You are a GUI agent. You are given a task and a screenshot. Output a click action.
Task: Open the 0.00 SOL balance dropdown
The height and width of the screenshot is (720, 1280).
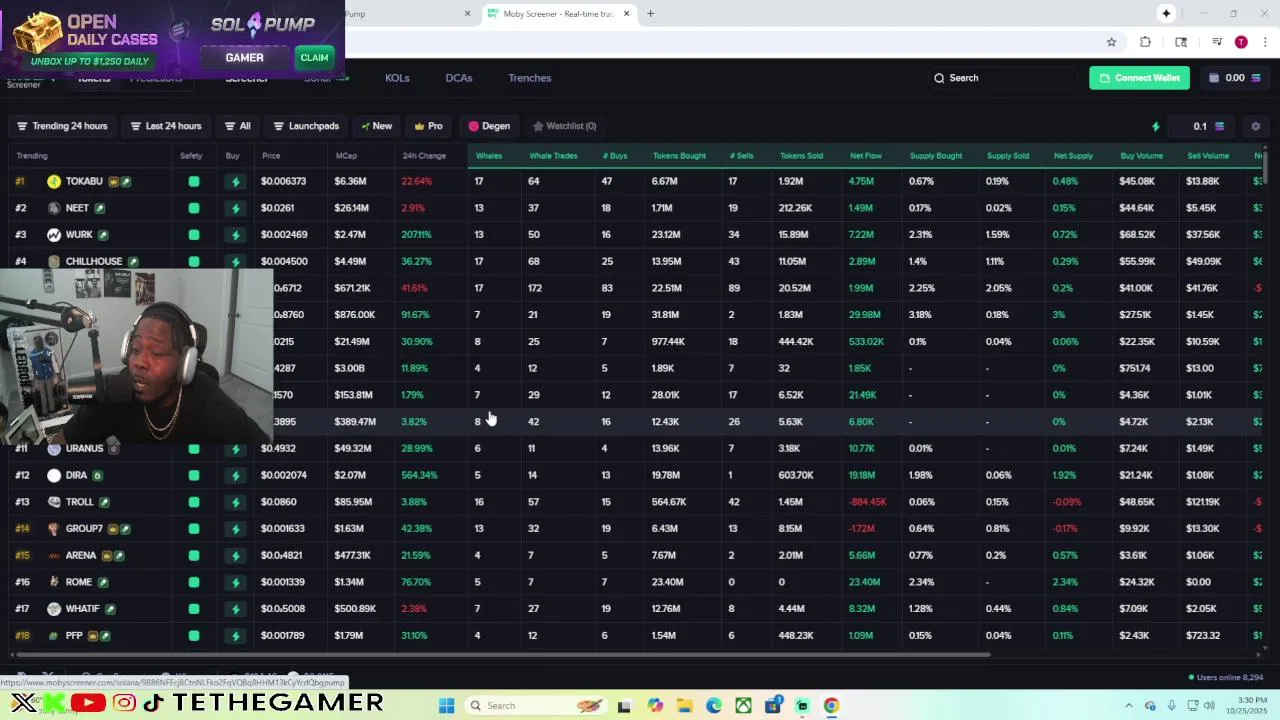(1235, 78)
